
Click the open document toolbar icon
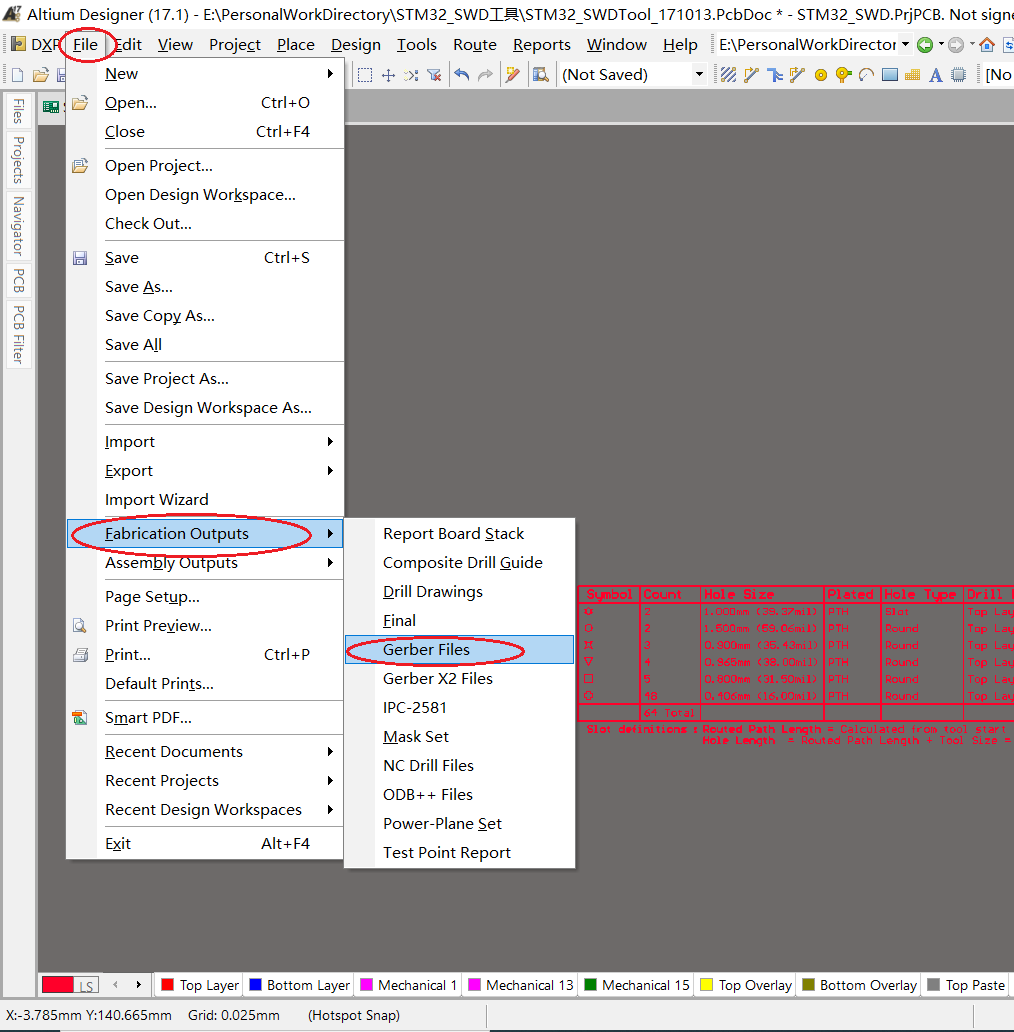point(41,75)
